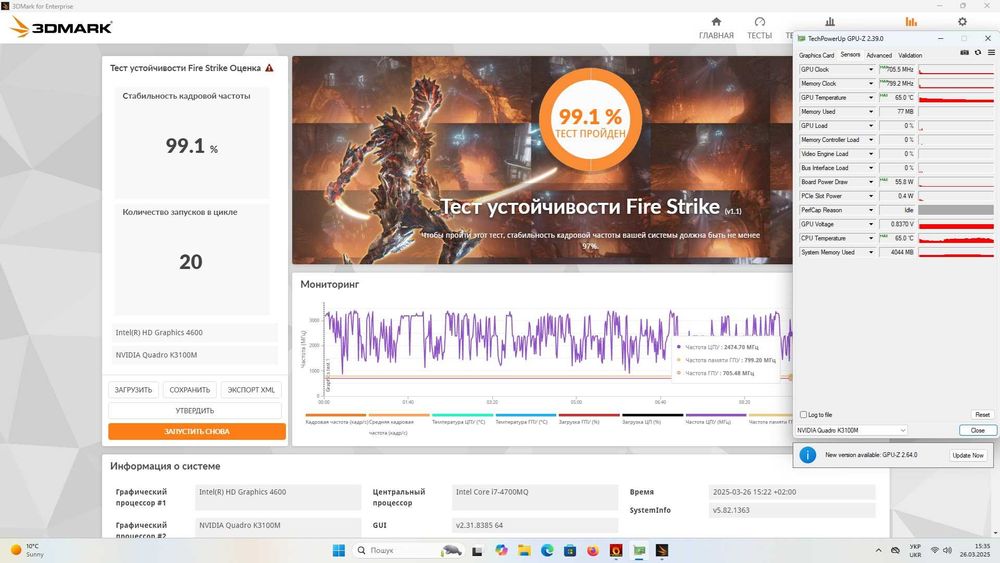Screen dimensions: 1000x563
Task: Toggle Загрузка ЦП black legend item
Action: pos(652,418)
